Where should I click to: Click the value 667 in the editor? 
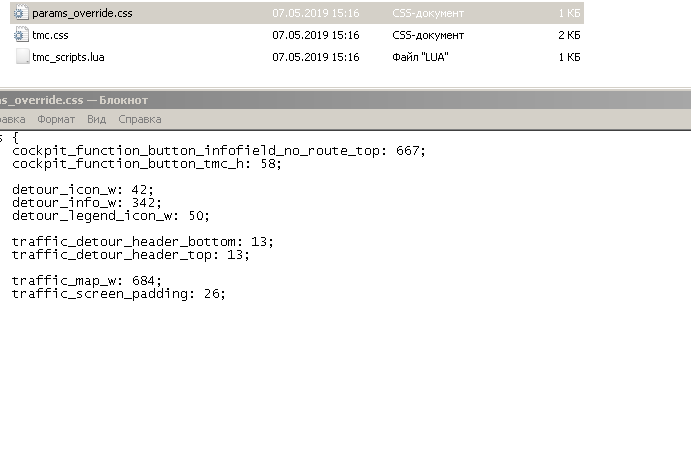(x=408, y=151)
